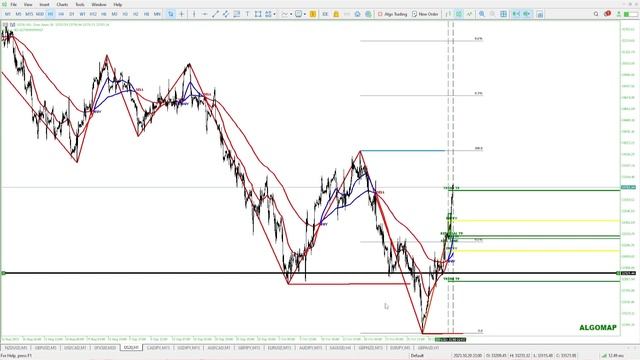Viewport: 640px width, 360px height.
Task: Open the Charts menu
Action: (x=62, y=4)
